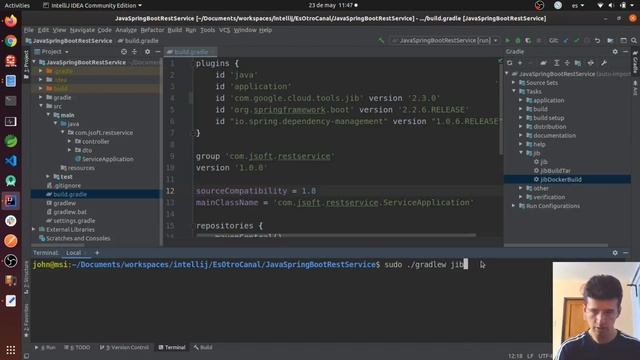
Task: Open Terminal panel settings gear
Action: pos(615,253)
